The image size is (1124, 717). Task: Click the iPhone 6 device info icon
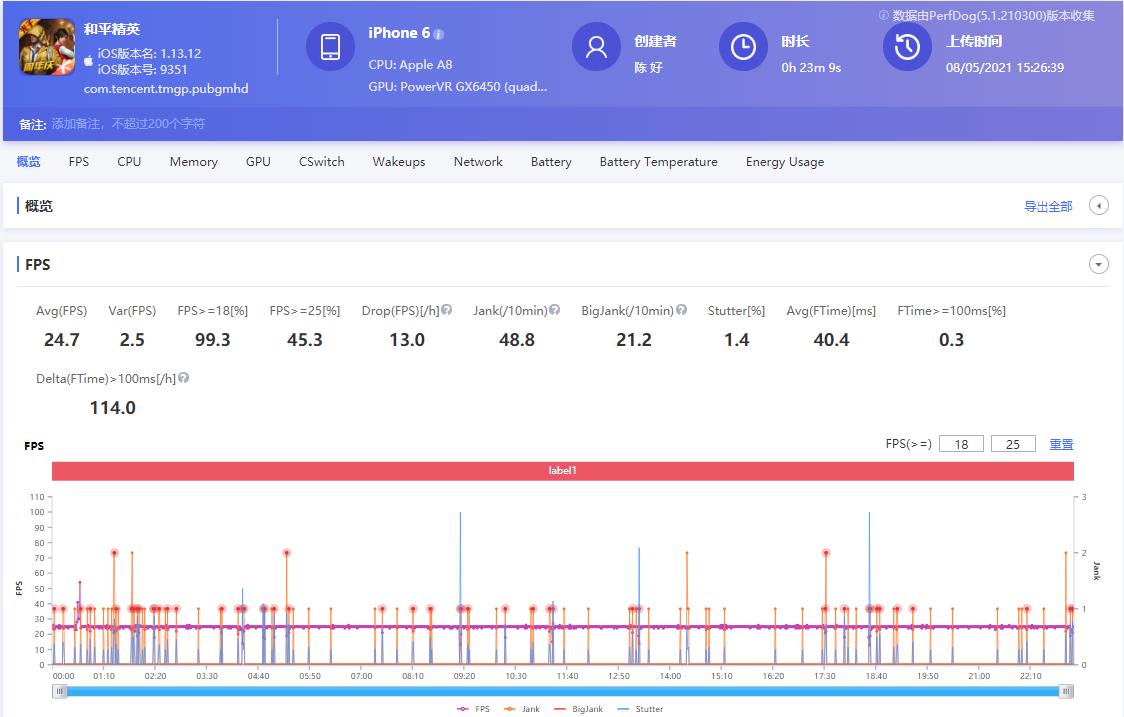pos(438,34)
